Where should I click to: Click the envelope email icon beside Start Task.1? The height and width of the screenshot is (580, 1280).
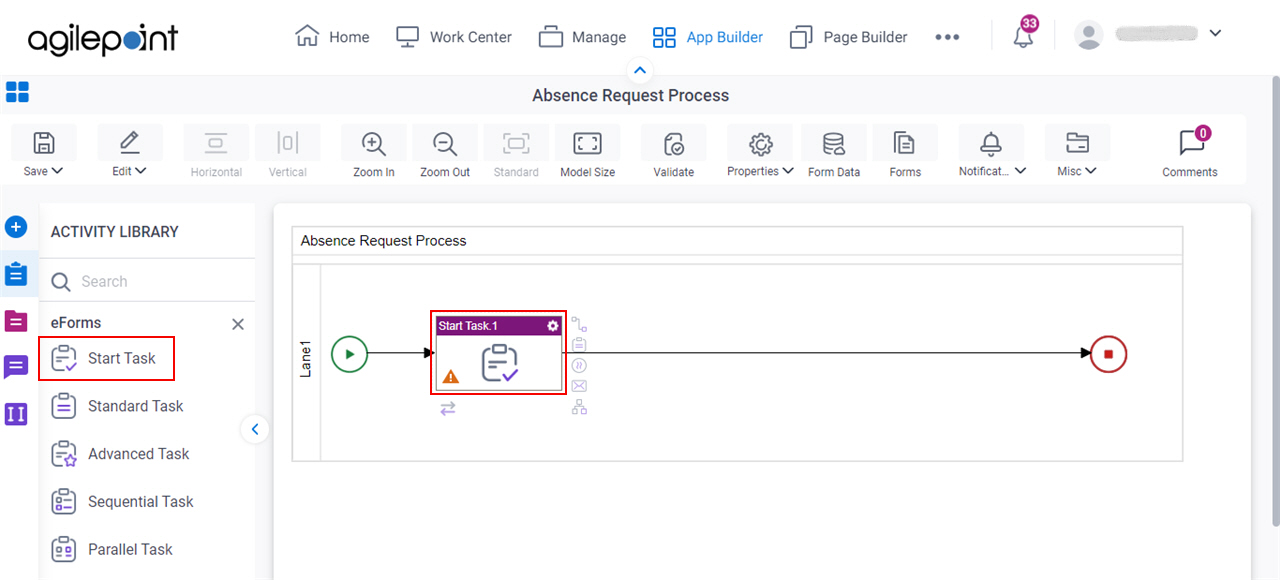(579, 386)
